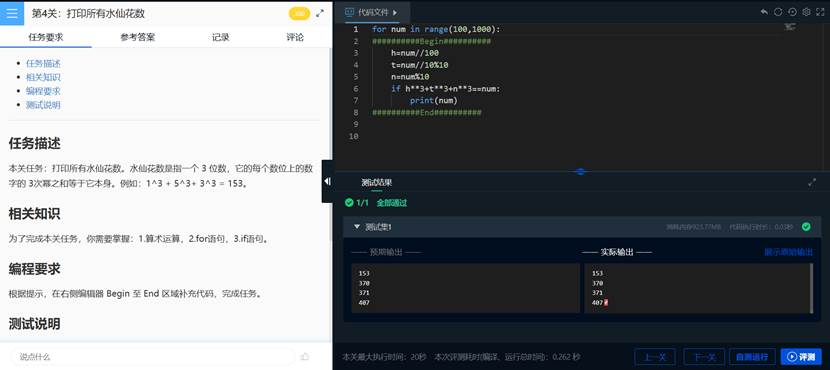Click 407 in actual output panel
The image size is (830, 370).
point(597,303)
